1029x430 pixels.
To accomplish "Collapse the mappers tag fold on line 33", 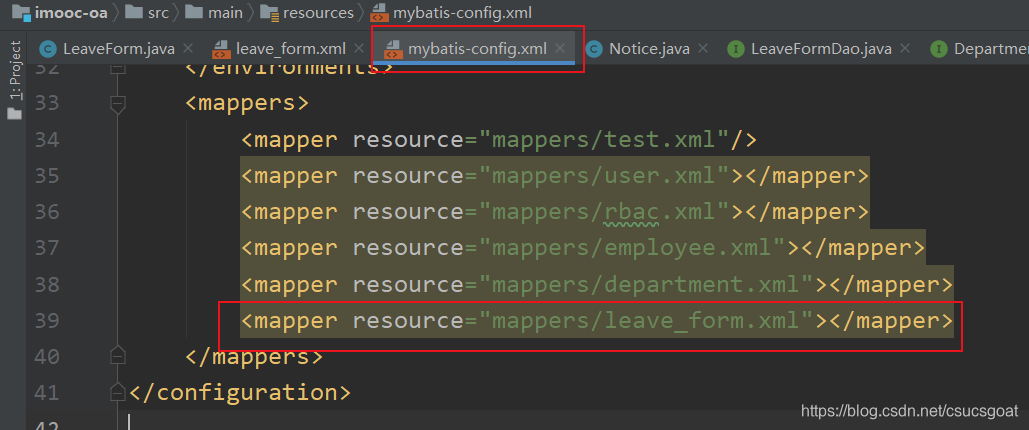I will (x=117, y=104).
